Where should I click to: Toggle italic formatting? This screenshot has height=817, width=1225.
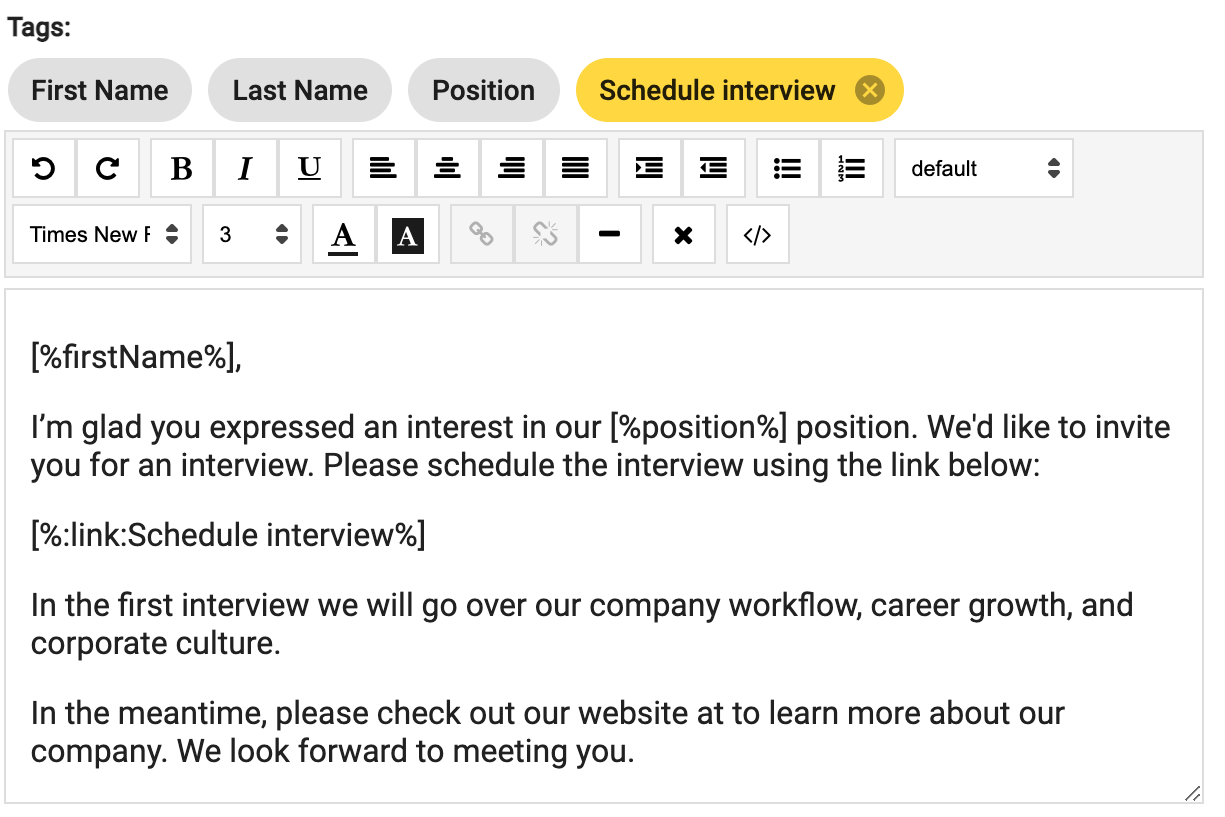(245, 168)
